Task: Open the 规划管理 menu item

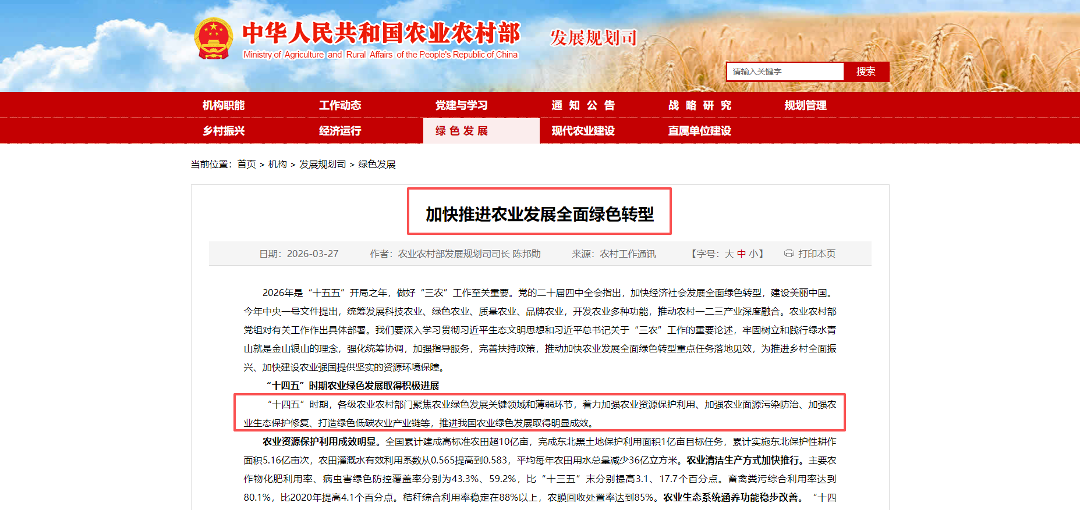Action: 805,105
